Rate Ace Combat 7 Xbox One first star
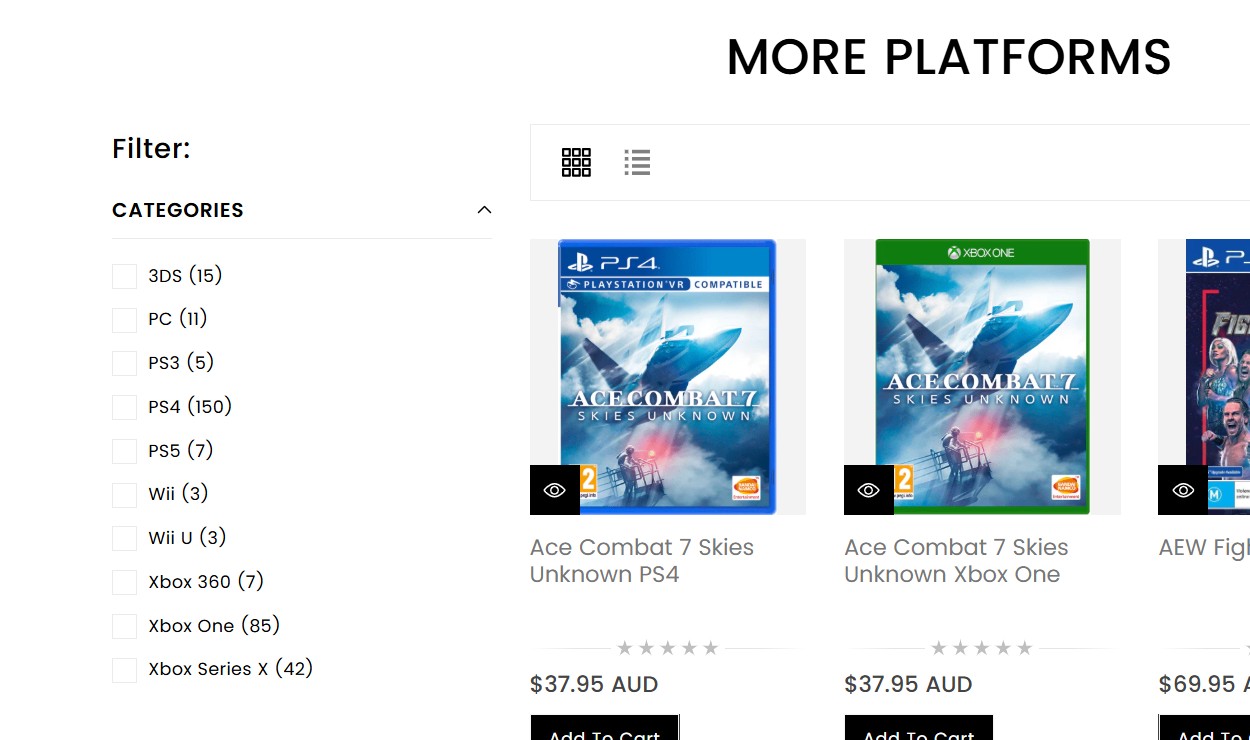The width and height of the screenshot is (1250, 740). [938, 648]
